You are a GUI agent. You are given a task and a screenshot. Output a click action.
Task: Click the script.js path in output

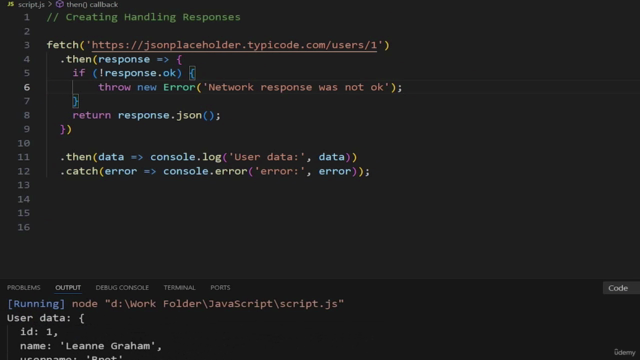[224, 304]
